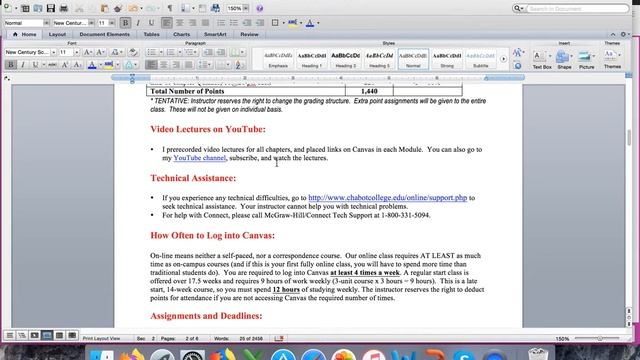Increase indent in the ribbon Paragraph group
This screenshot has height=360, width=640.
pos(221,52)
